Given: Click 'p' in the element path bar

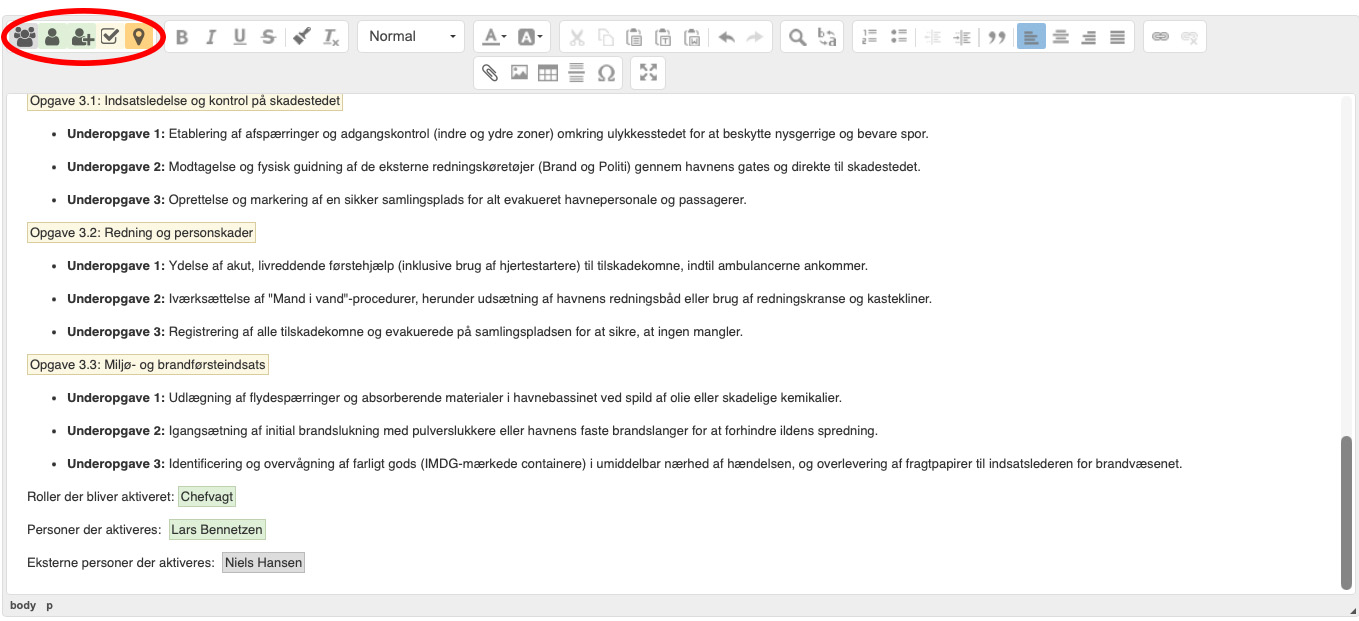Looking at the screenshot, I should point(50,606).
